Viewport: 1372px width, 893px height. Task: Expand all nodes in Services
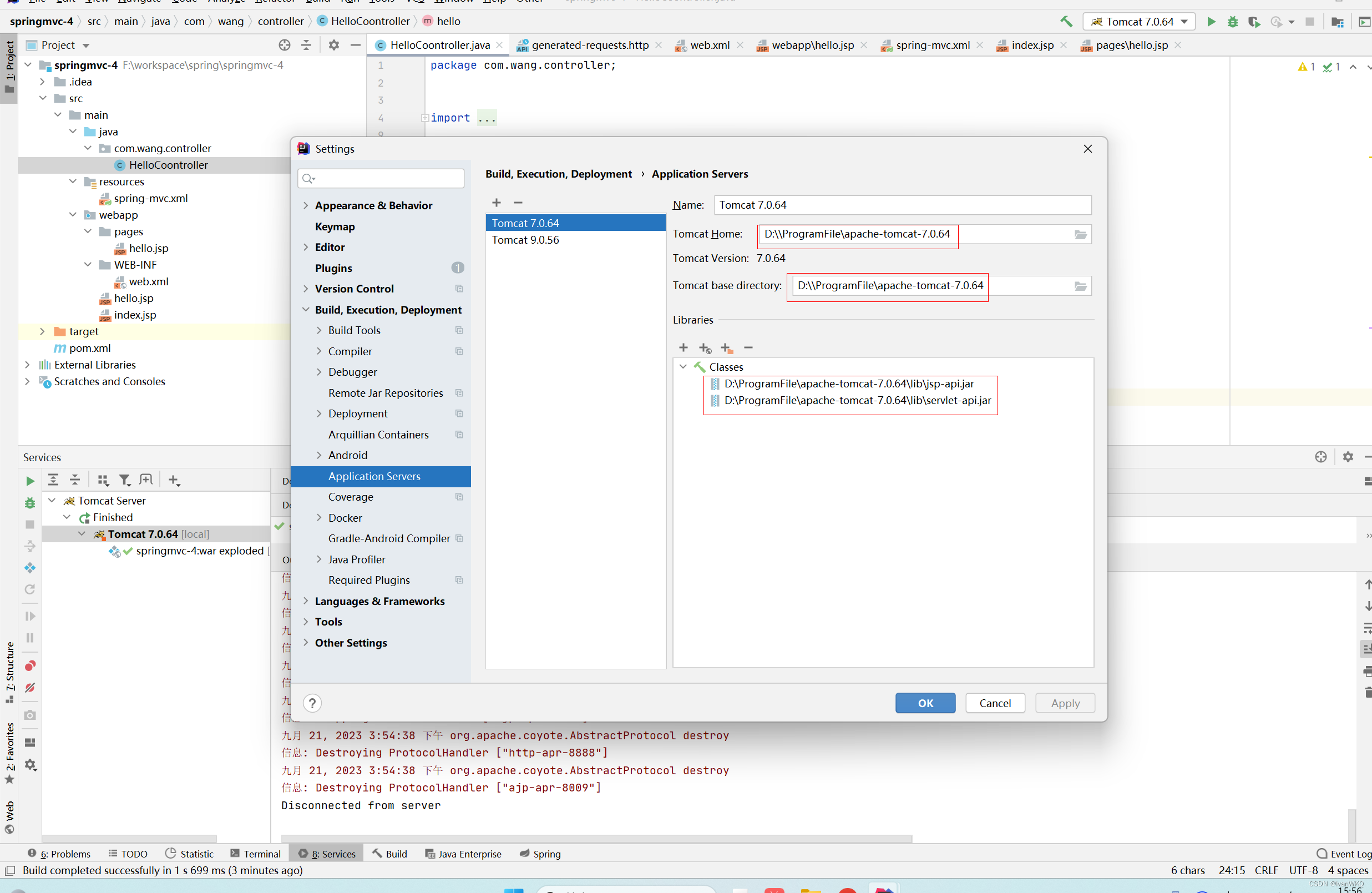coord(53,480)
